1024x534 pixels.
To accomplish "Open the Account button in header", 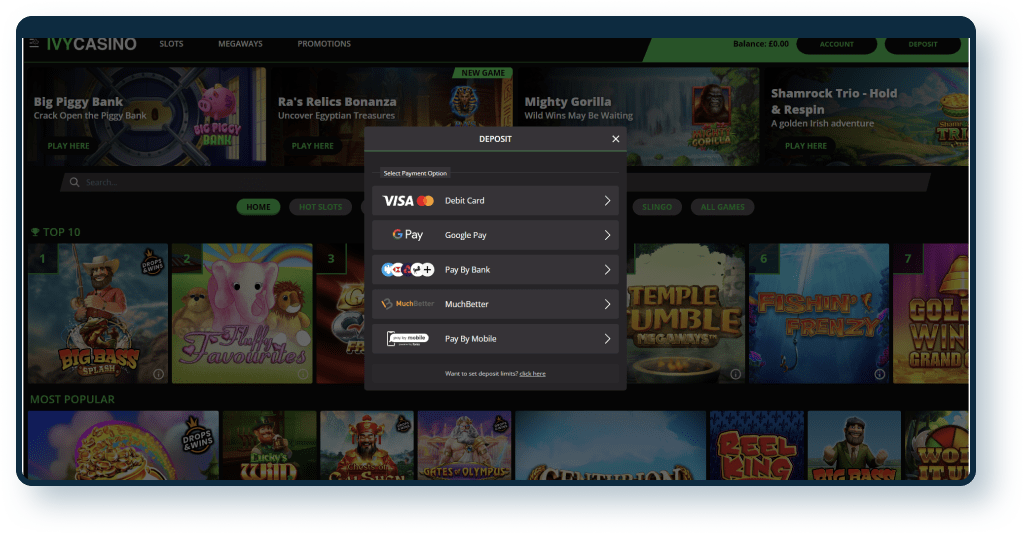I will [837, 45].
